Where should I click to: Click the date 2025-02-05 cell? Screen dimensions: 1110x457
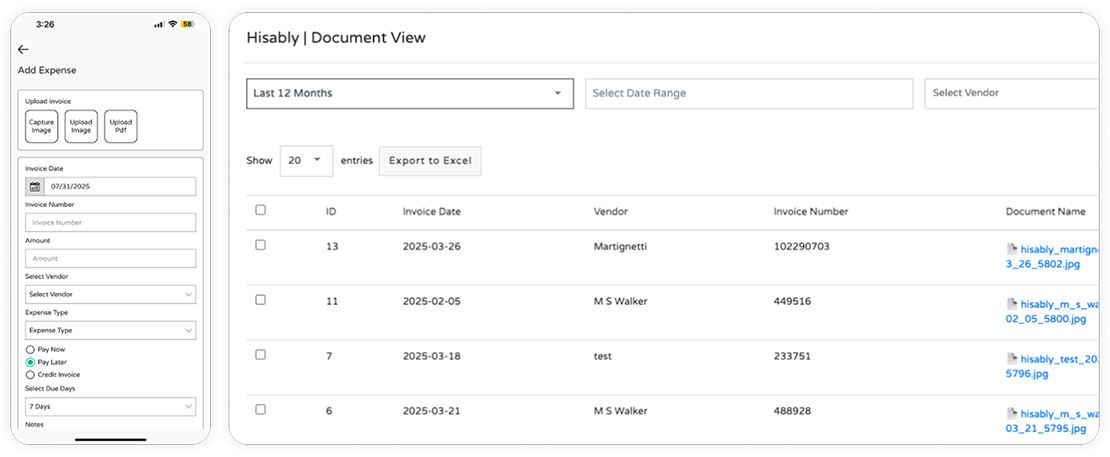(432, 301)
